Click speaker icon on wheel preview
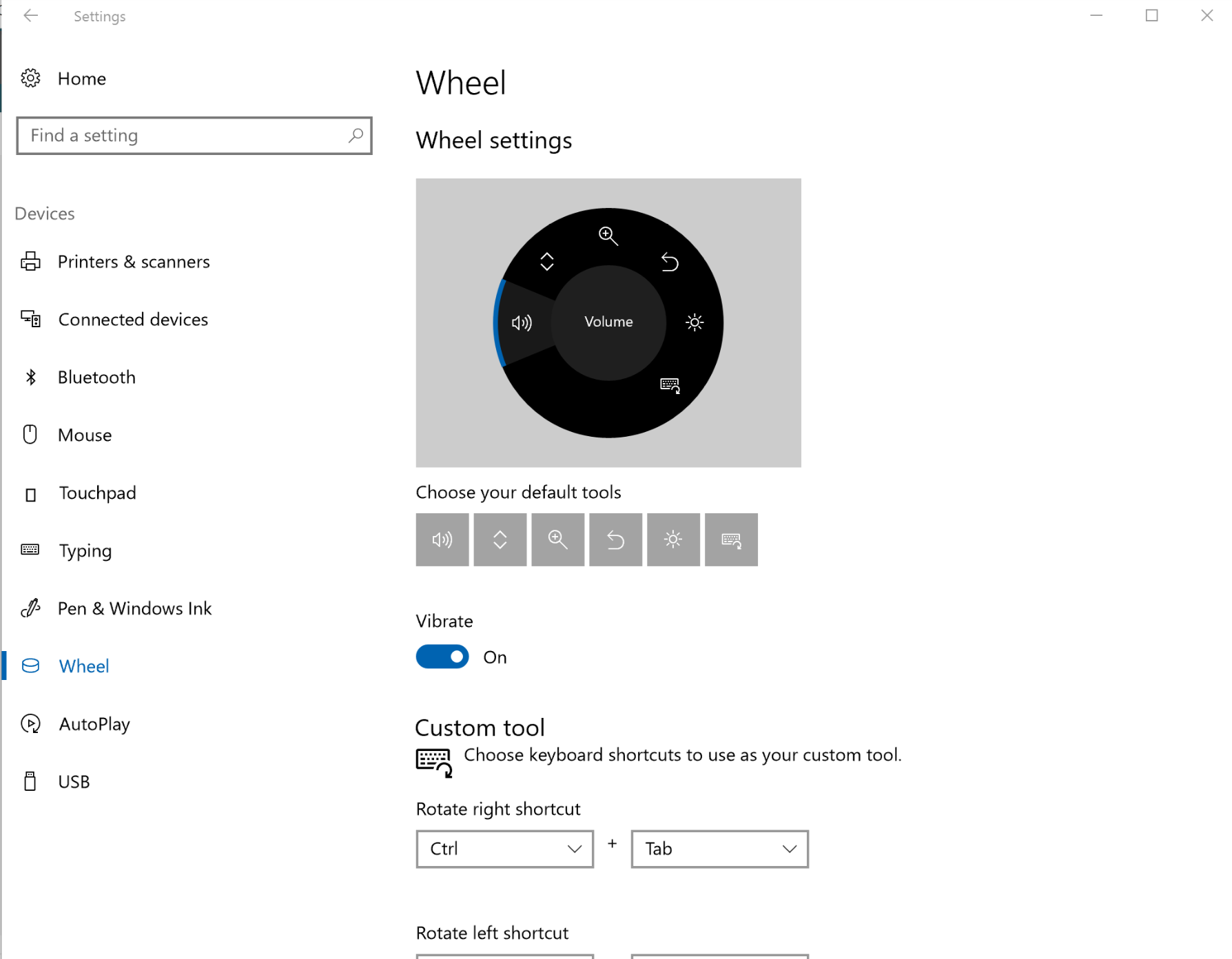 522,322
